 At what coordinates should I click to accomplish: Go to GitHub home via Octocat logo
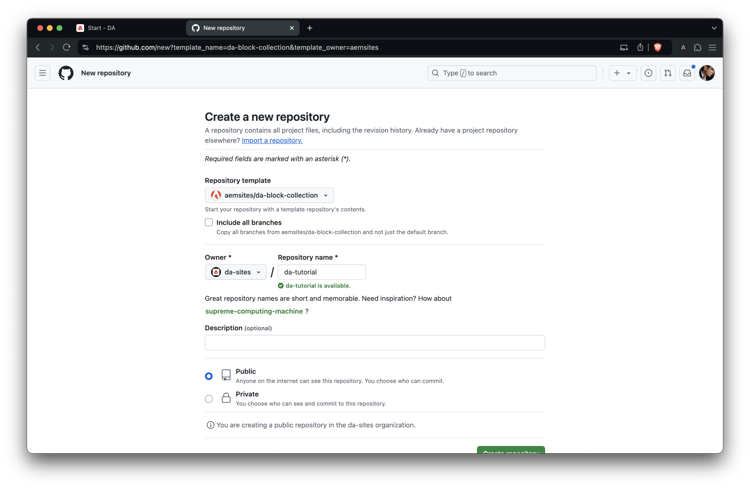point(66,73)
